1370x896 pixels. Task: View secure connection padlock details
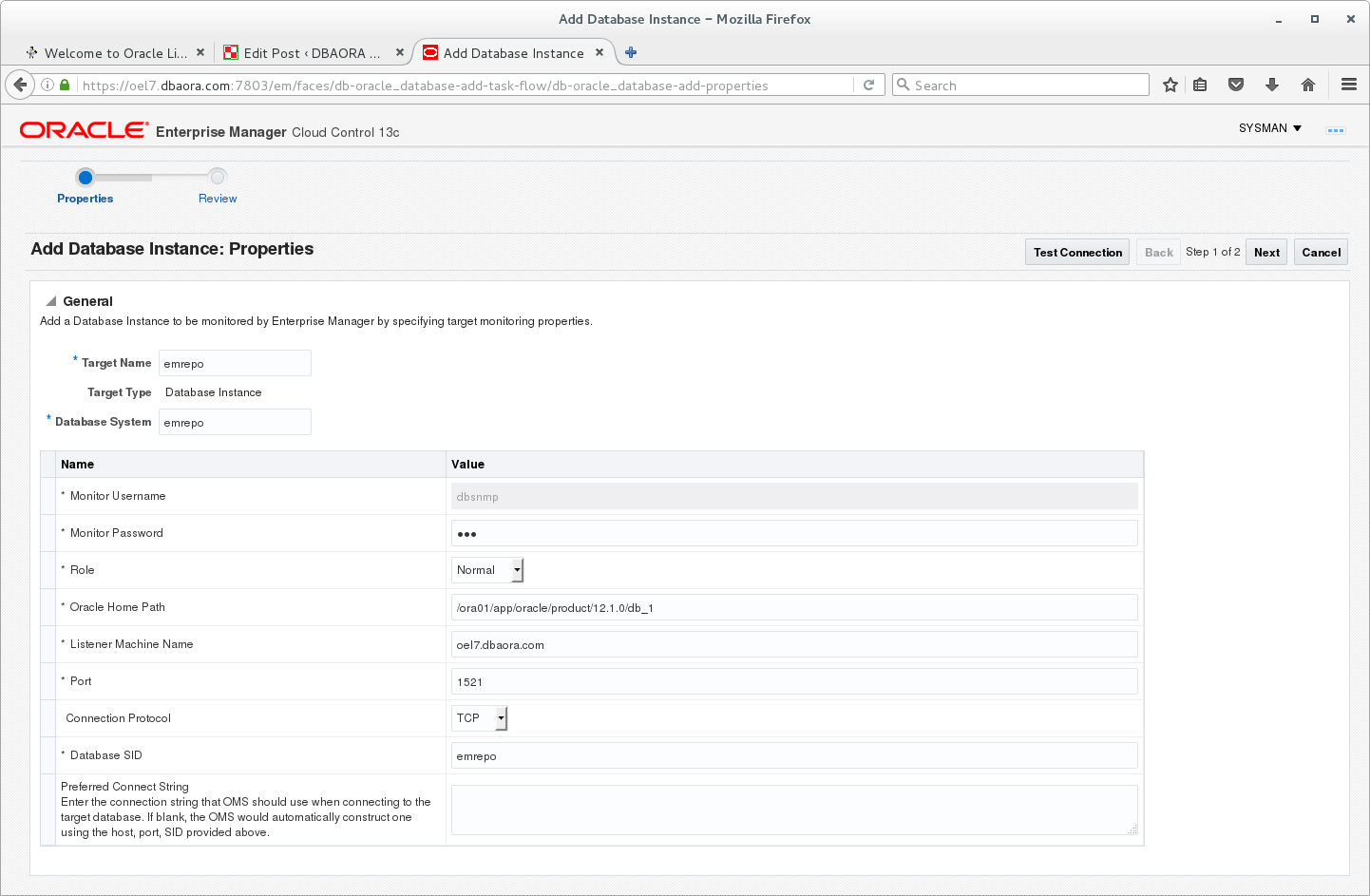(65, 85)
